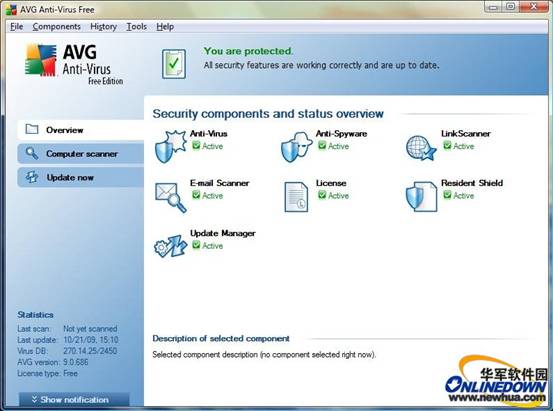This screenshot has height=411, width=553.
Task: Open the Tools menu
Action: (136, 27)
